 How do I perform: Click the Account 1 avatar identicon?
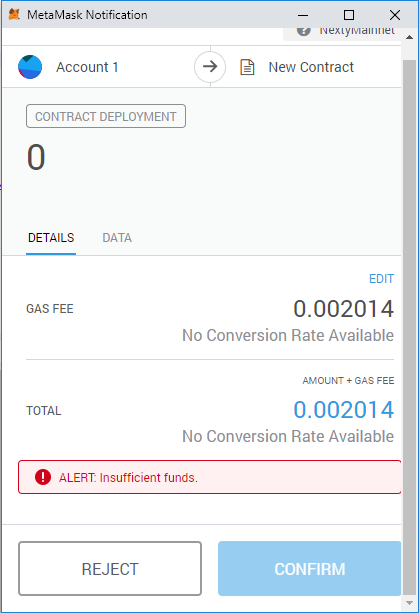coord(30,67)
